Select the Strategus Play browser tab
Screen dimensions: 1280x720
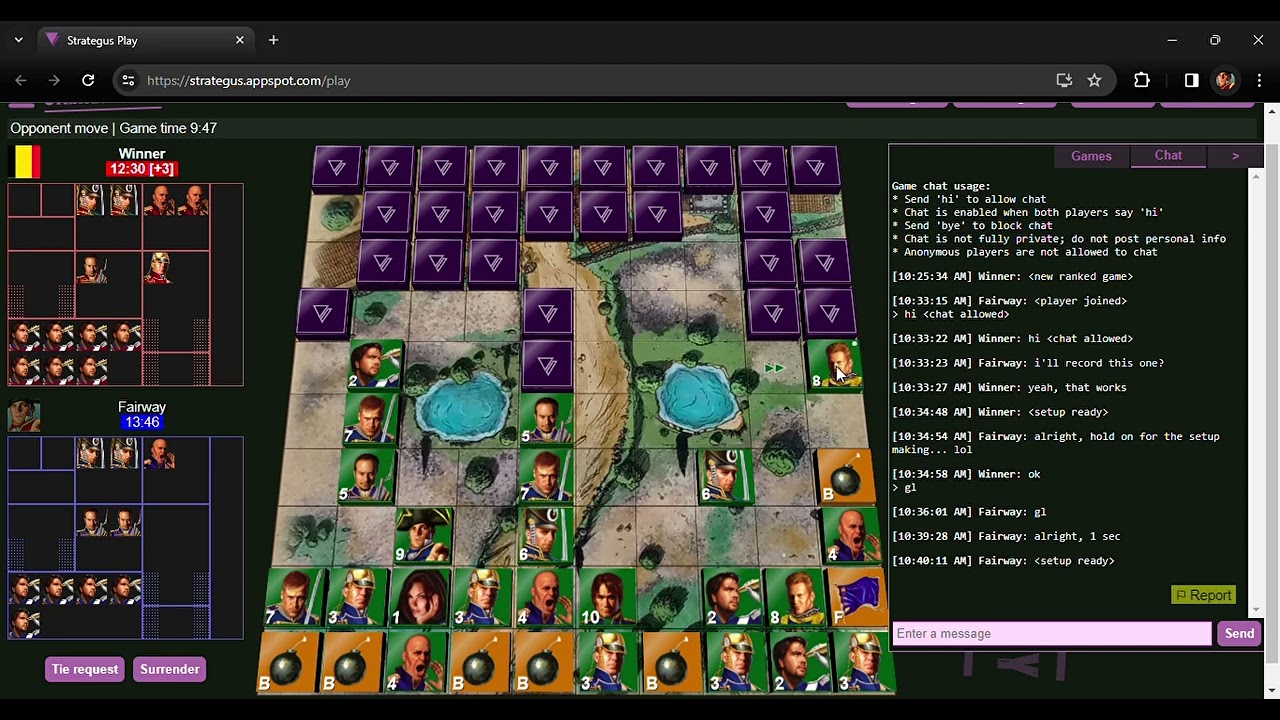click(x=146, y=40)
